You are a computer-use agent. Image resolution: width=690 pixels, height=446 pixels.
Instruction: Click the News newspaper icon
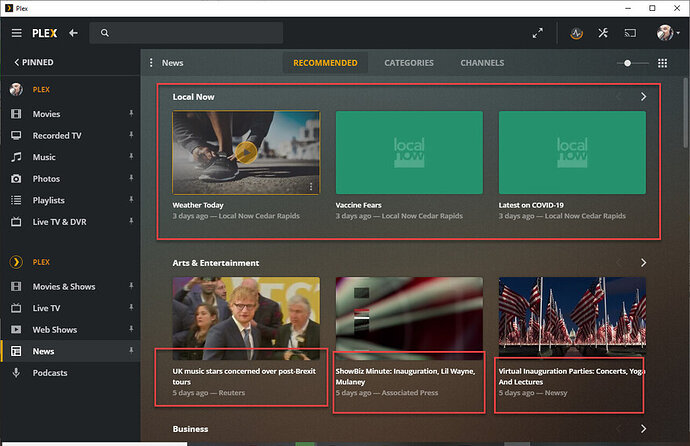pyautogui.click(x=16, y=351)
